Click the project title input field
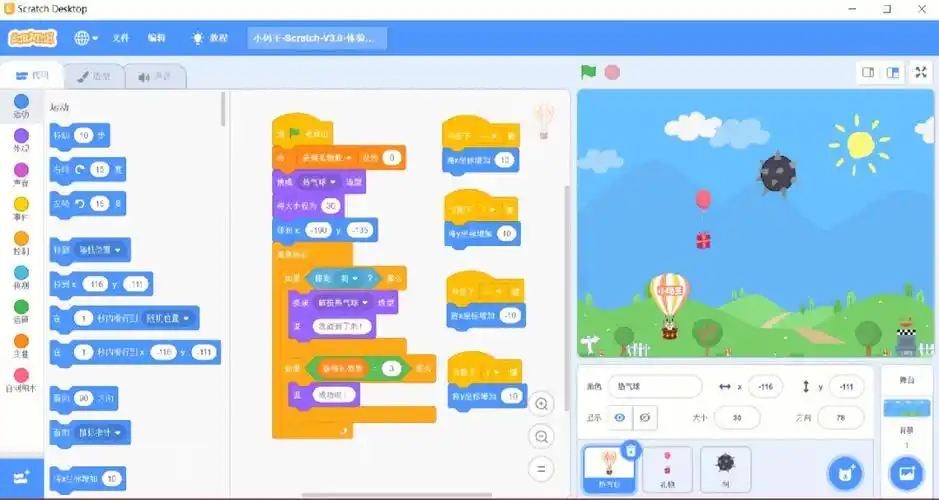The height and width of the screenshot is (500, 939). 317,38
